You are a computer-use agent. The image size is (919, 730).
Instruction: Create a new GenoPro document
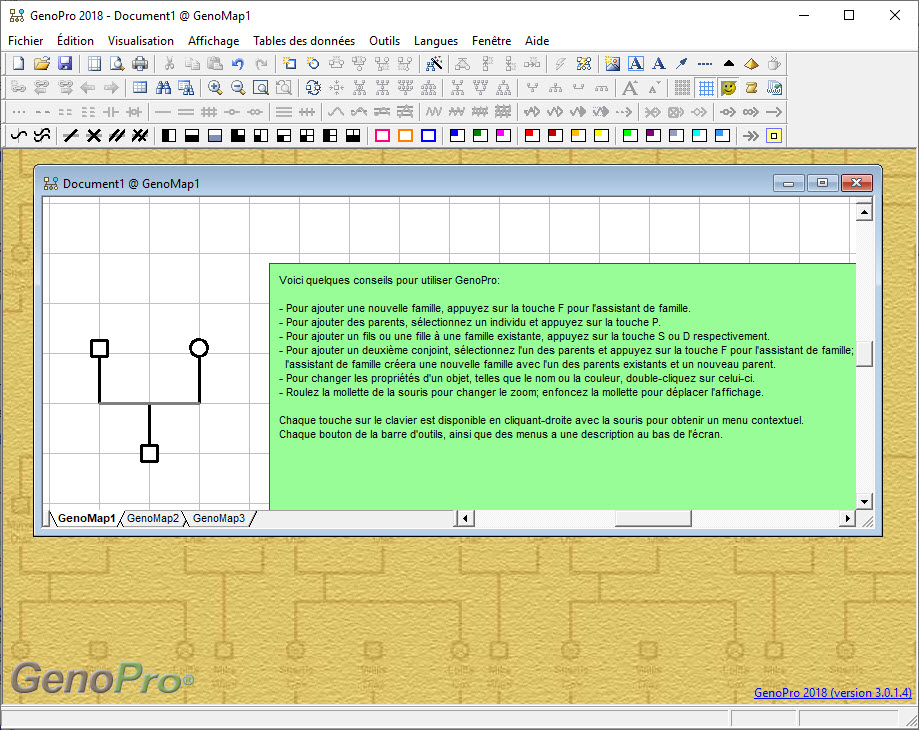(x=17, y=63)
